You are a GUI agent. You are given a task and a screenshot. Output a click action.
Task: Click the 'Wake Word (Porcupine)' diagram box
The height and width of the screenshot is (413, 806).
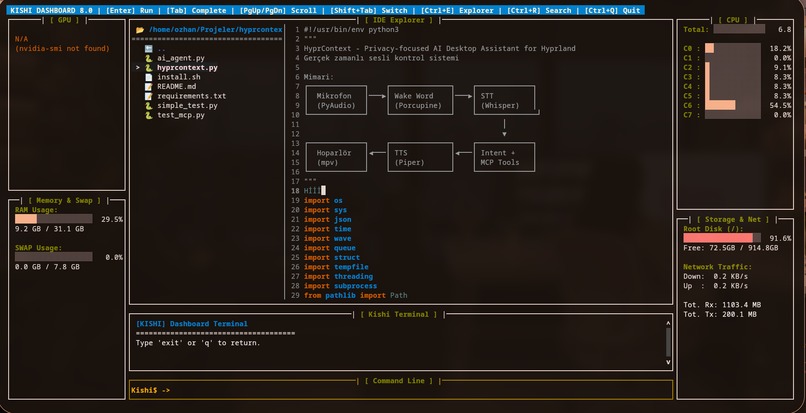(420, 100)
